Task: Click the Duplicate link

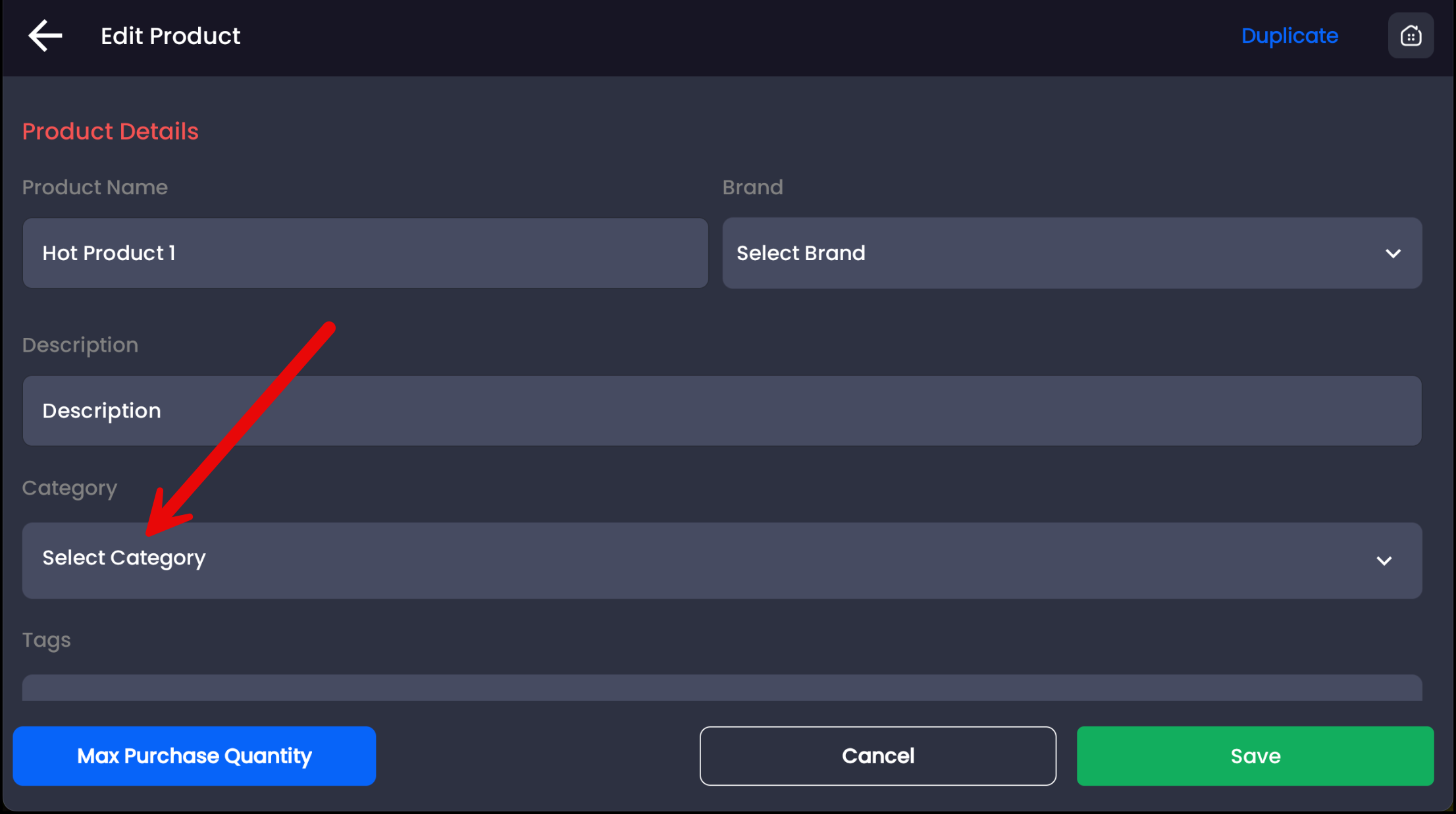Action: coord(1289,36)
